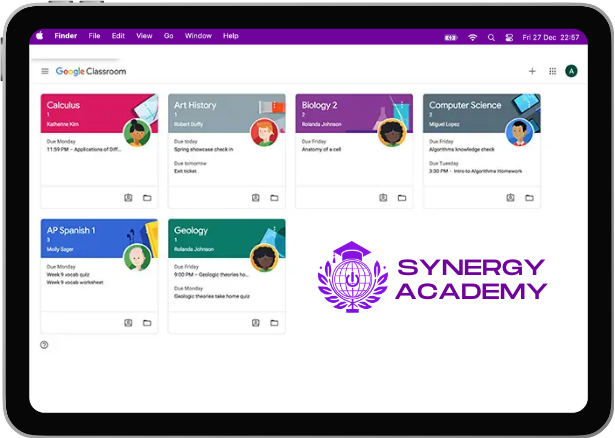Open the Geology class

(x=191, y=230)
